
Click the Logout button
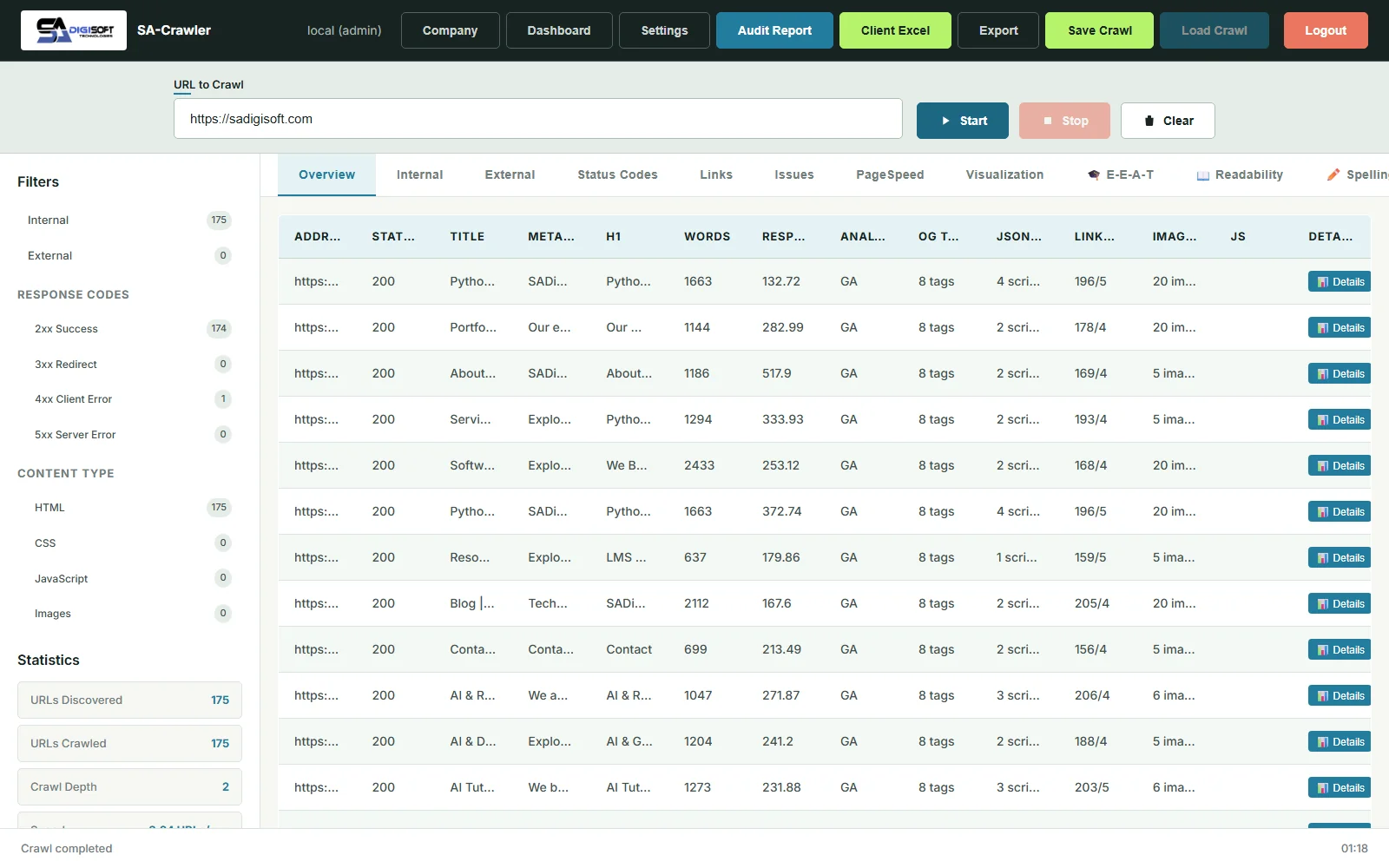1326,30
